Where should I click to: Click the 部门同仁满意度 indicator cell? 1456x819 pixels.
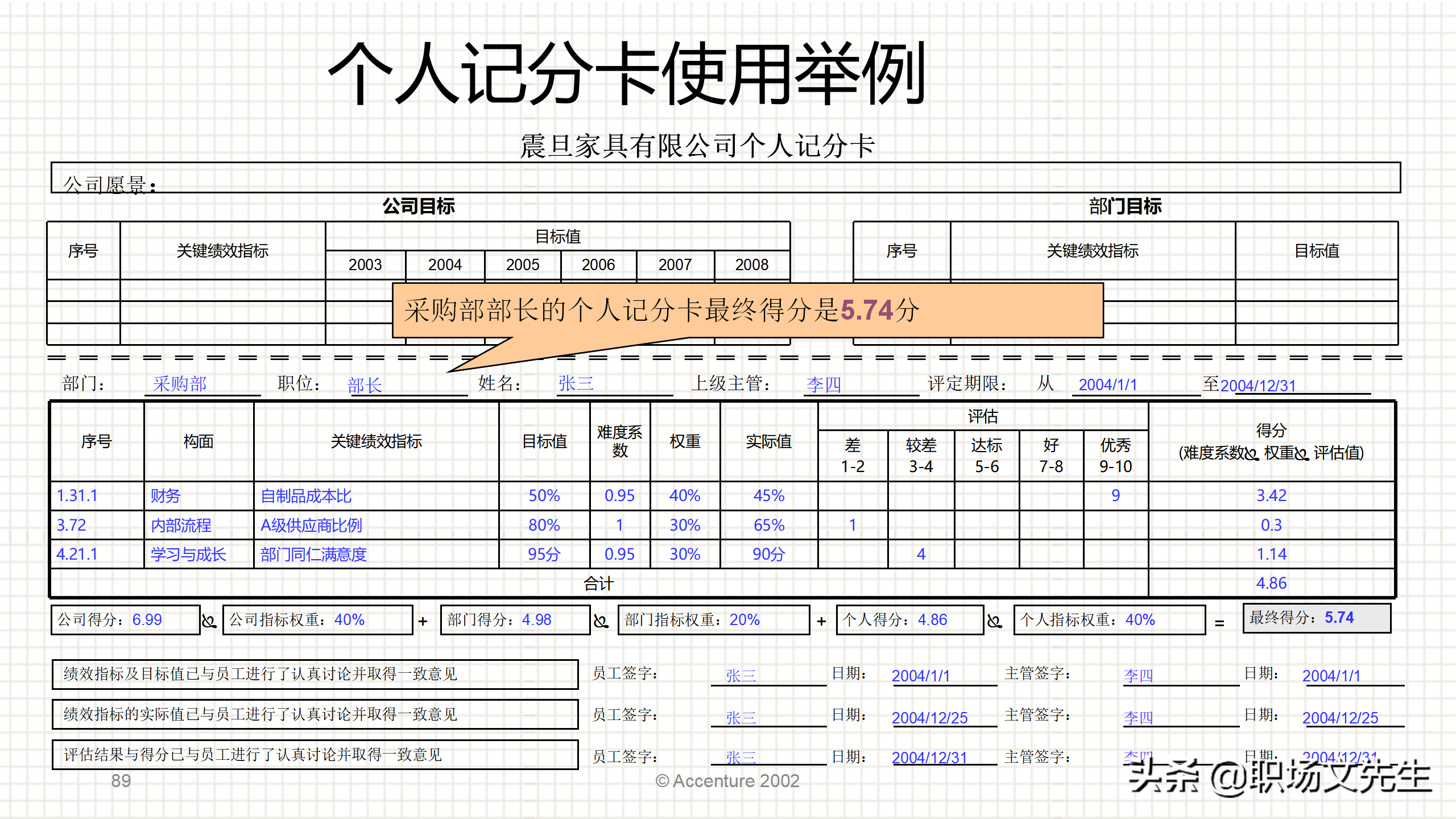coord(313,554)
